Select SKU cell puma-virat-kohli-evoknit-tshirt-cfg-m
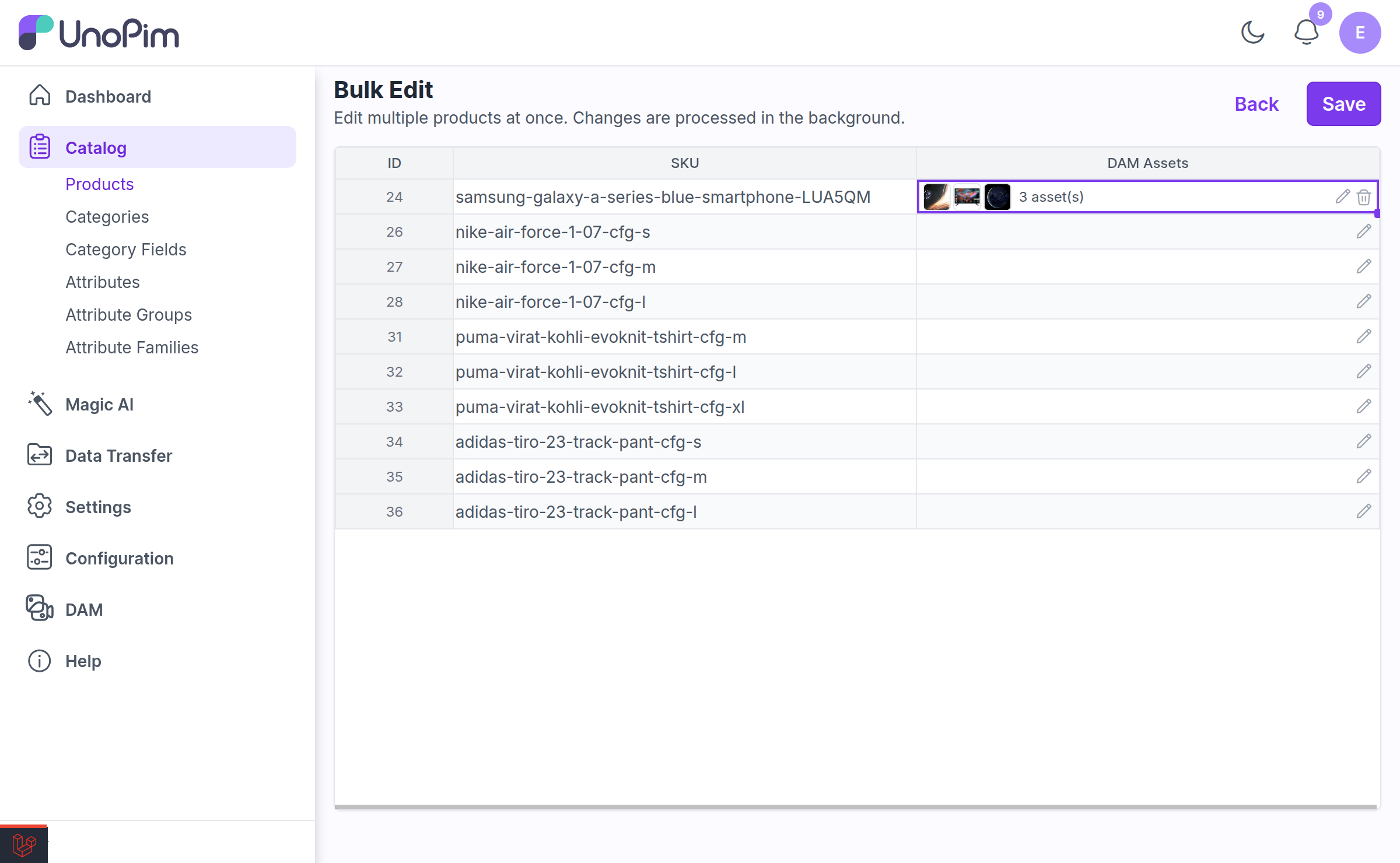1400x863 pixels. tap(685, 336)
